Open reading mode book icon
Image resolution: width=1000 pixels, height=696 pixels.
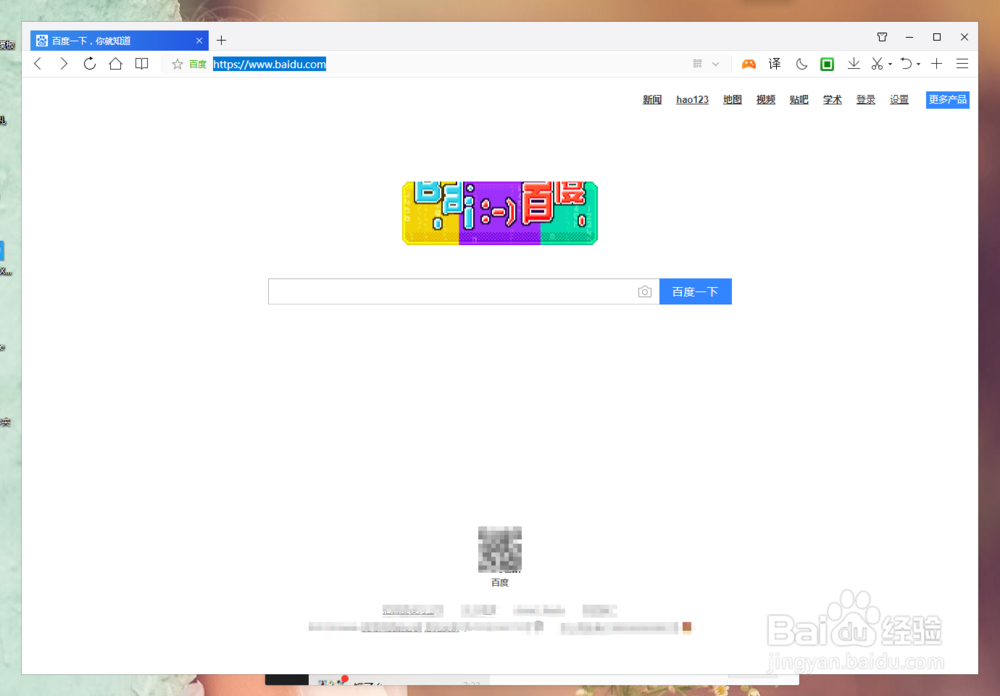pos(142,64)
